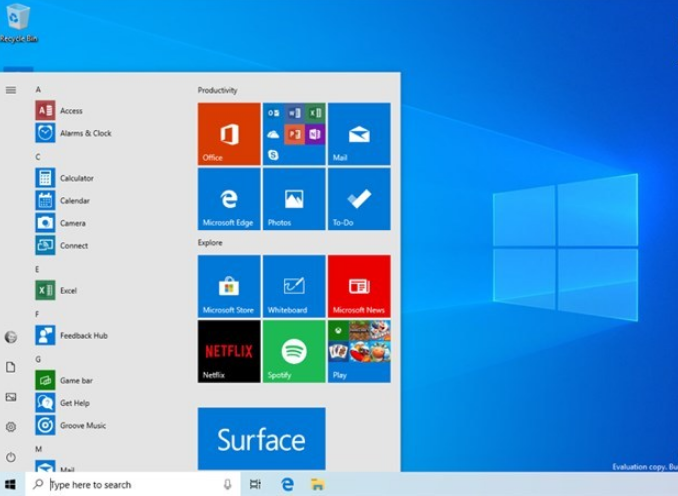Click the letter M group header
This screenshot has width=678, height=496.
click(38, 449)
